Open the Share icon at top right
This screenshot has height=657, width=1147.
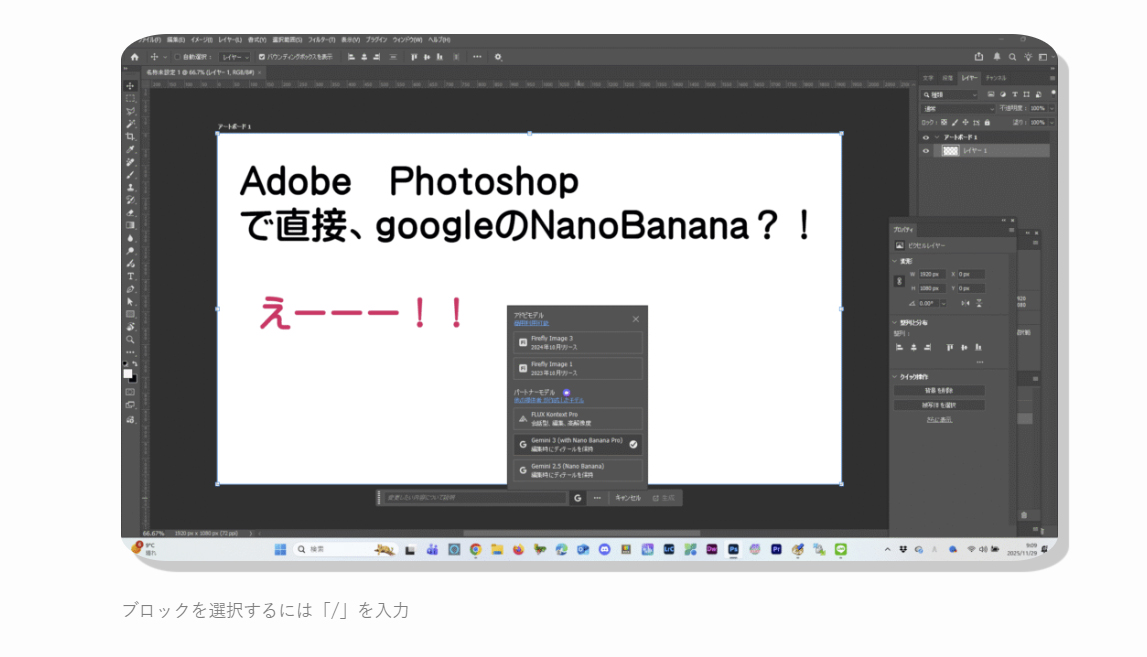pyautogui.click(x=979, y=57)
